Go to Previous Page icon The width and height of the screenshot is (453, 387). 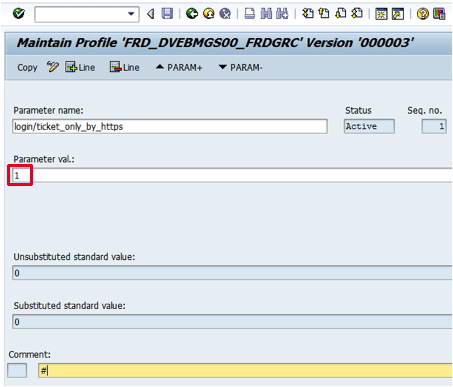[x=324, y=14]
